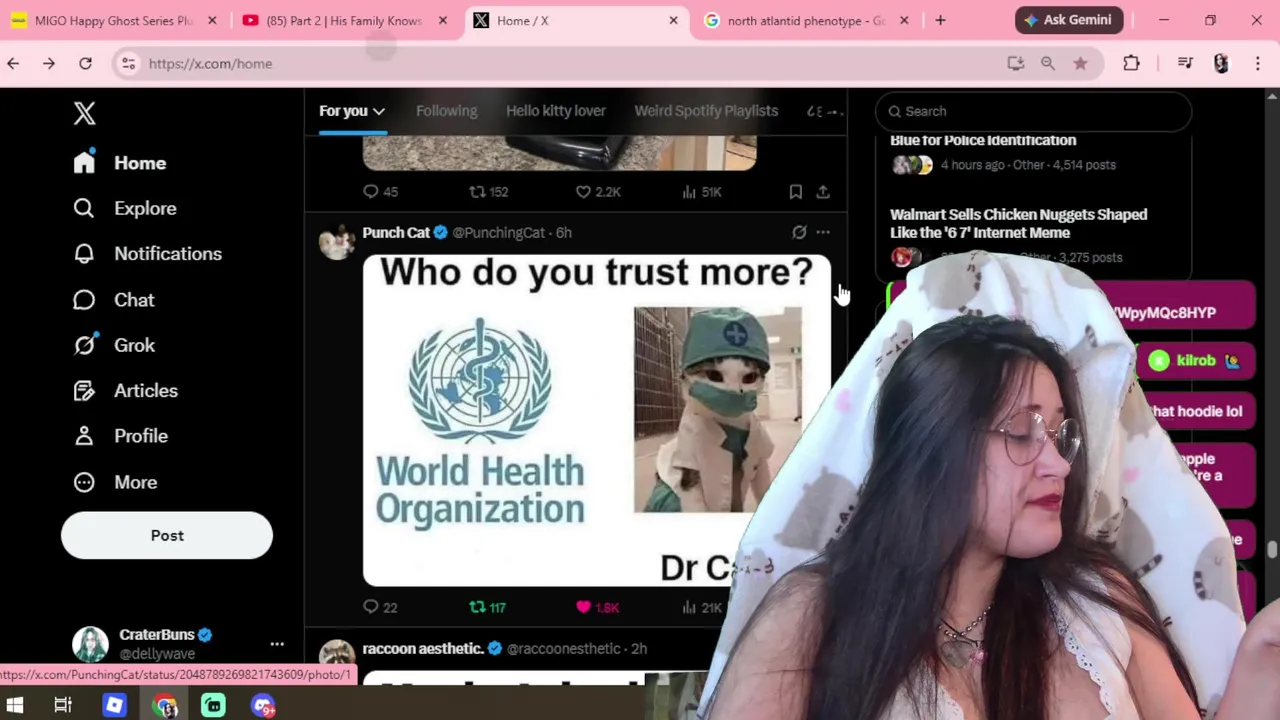Click the X logo in the sidebar

pos(84,113)
